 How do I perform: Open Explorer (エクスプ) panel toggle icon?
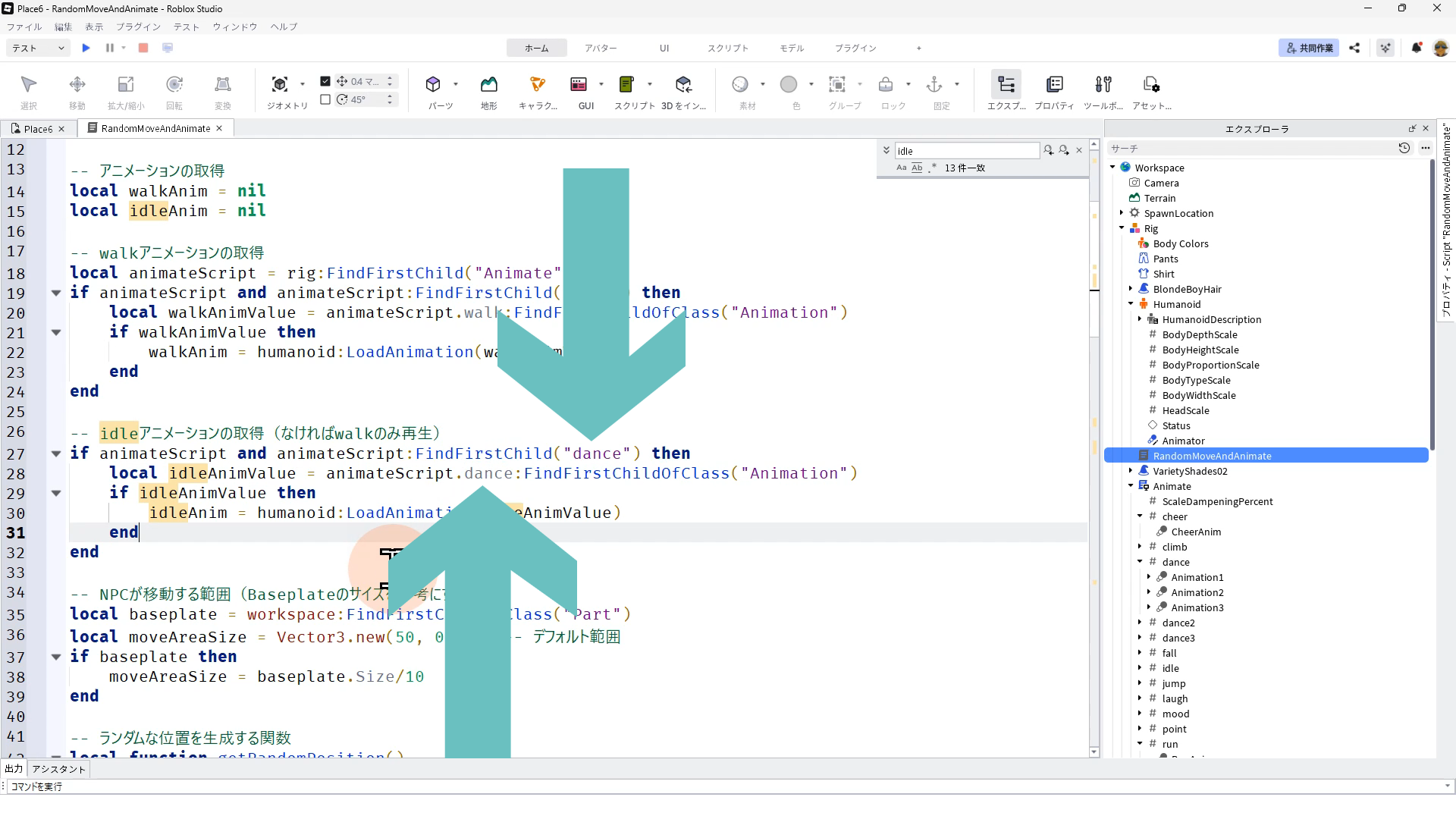(1006, 84)
